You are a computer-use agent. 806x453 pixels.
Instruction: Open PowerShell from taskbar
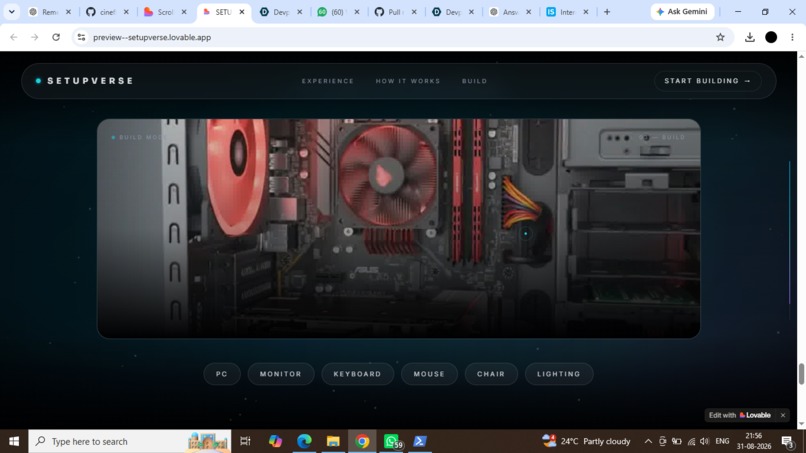(x=420, y=441)
